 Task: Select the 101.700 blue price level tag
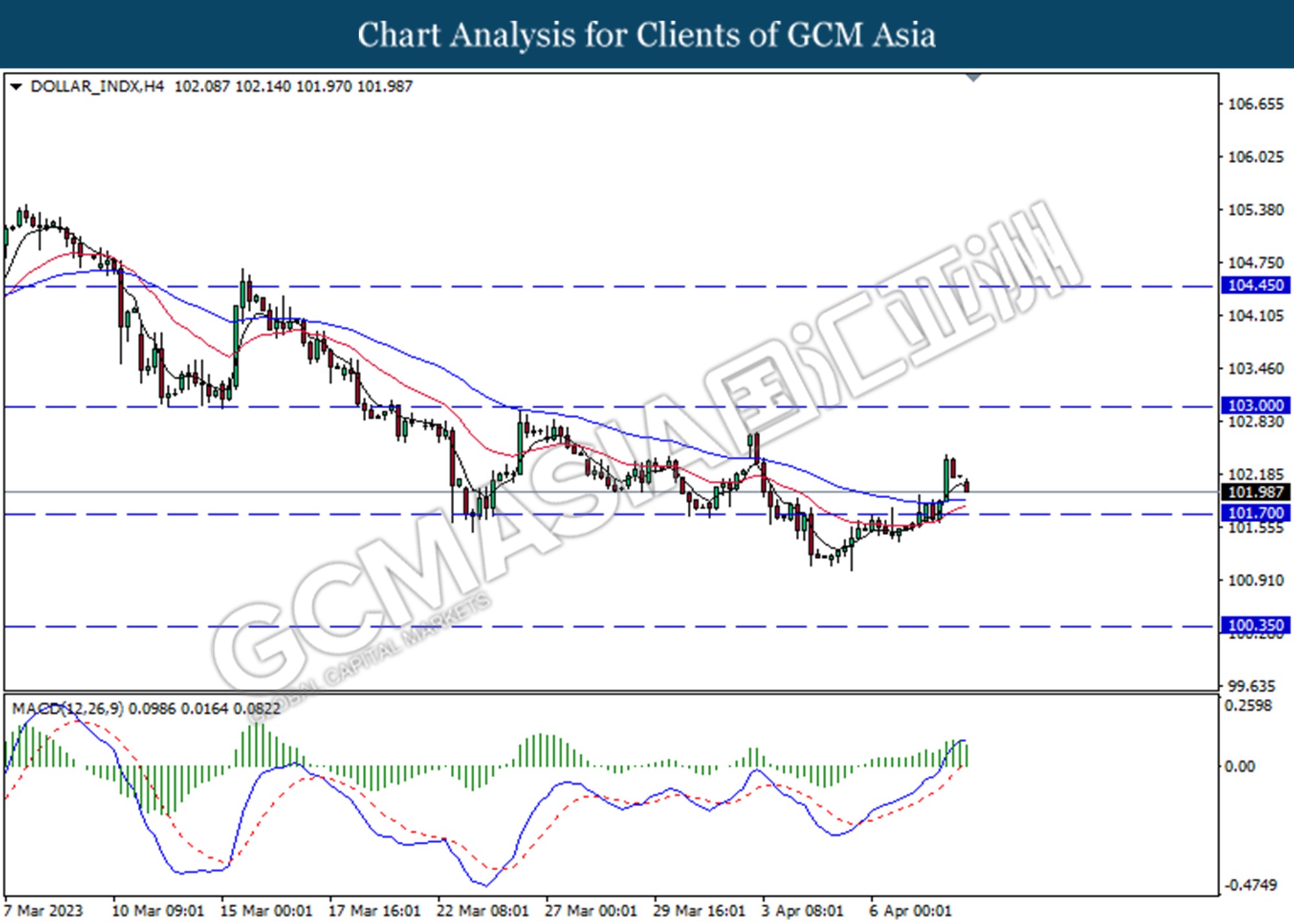coord(1255,514)
